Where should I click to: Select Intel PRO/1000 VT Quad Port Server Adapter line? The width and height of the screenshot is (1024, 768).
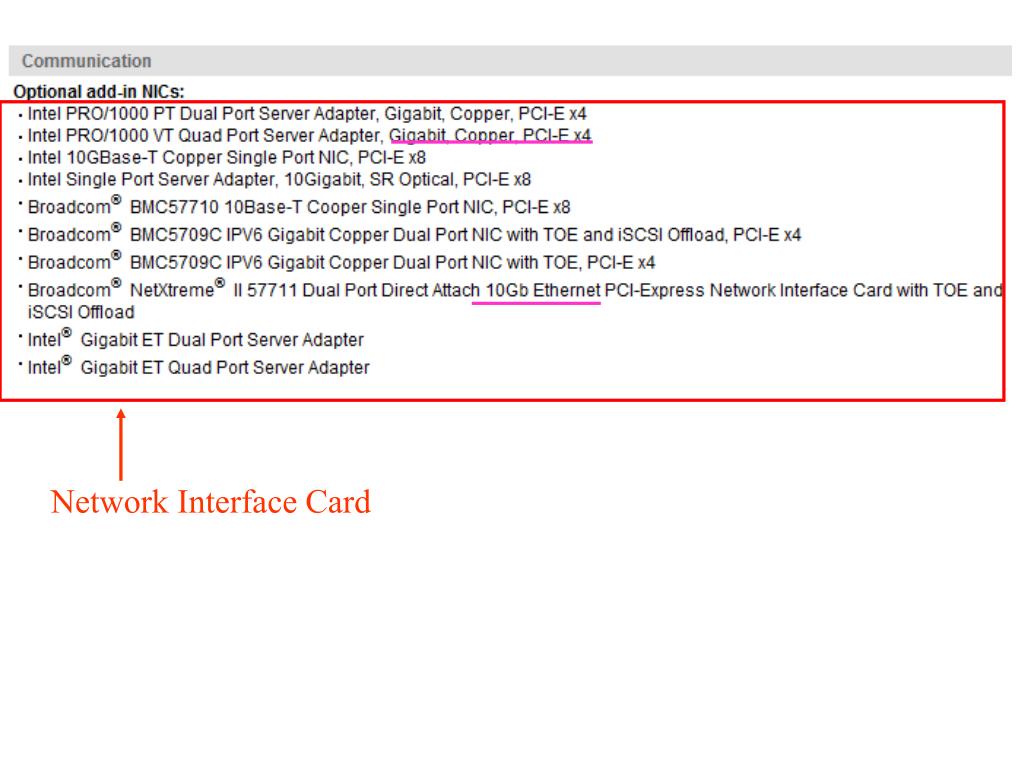coord(309,135)
